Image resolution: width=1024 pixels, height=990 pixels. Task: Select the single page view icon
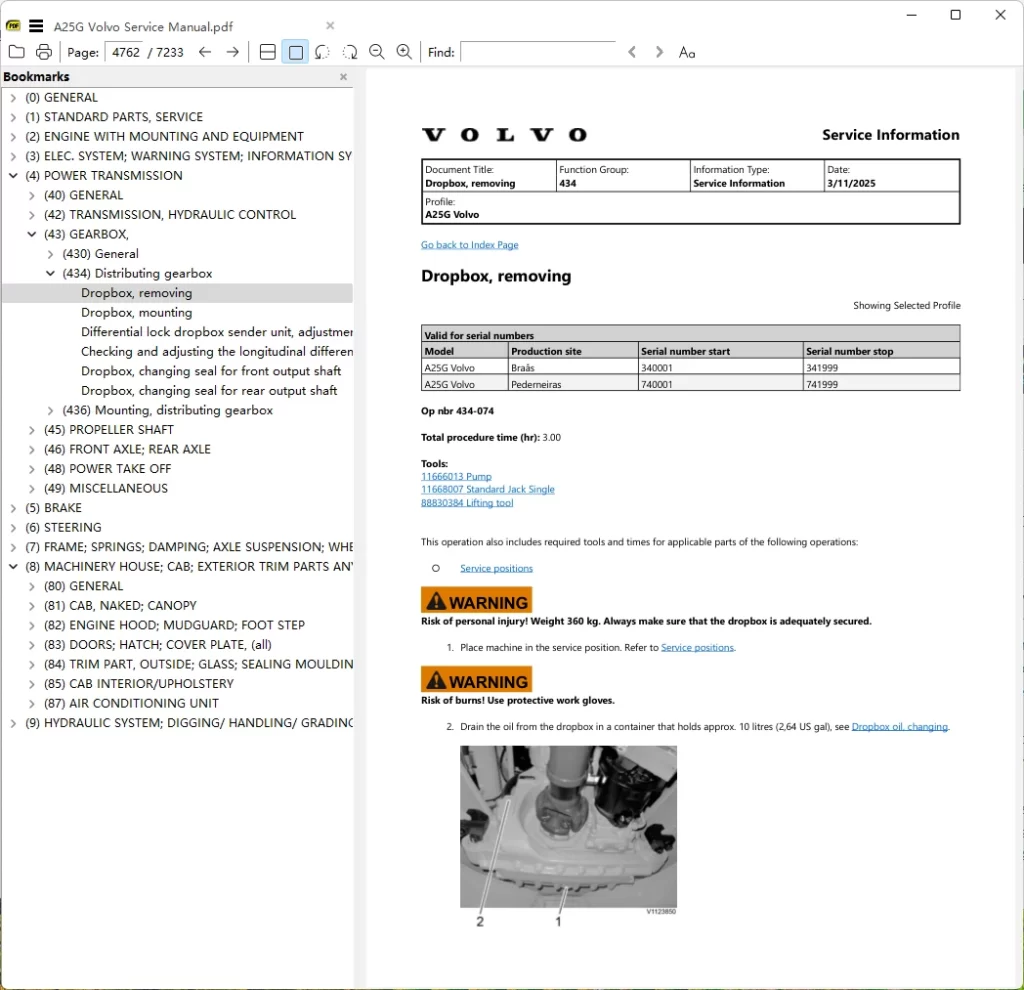coord(296,52)
